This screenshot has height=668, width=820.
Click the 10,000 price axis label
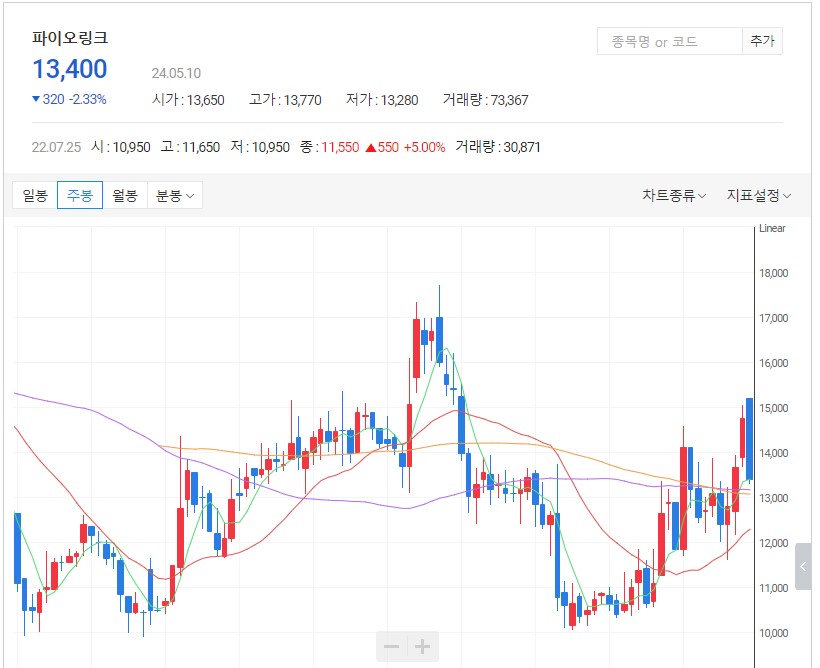[775, 633]
